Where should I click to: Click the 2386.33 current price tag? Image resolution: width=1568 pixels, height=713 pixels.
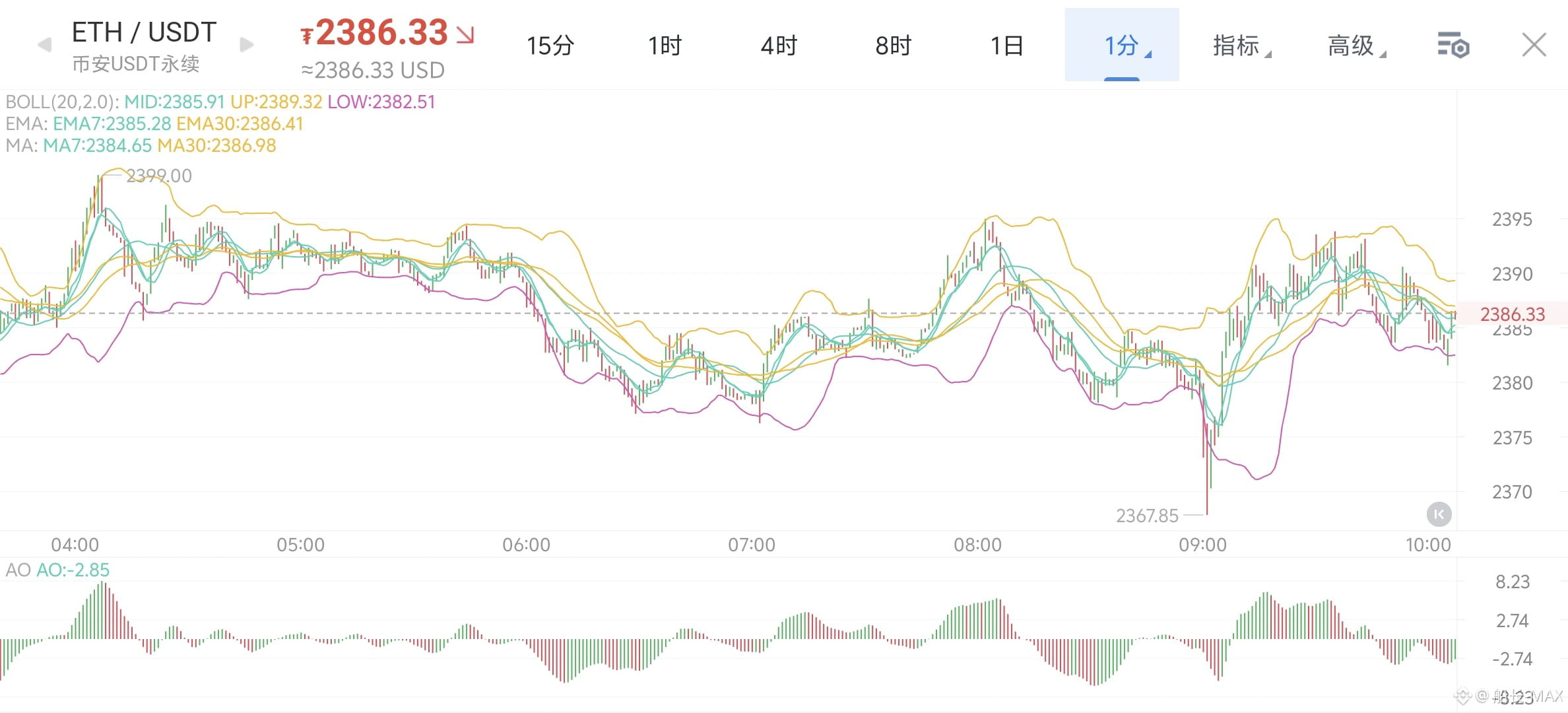pos(1512,314)
